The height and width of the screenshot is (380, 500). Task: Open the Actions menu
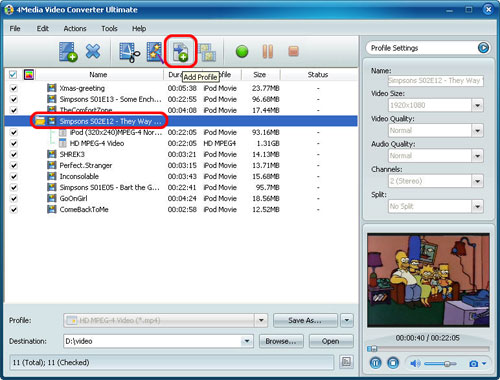(75, 29)
